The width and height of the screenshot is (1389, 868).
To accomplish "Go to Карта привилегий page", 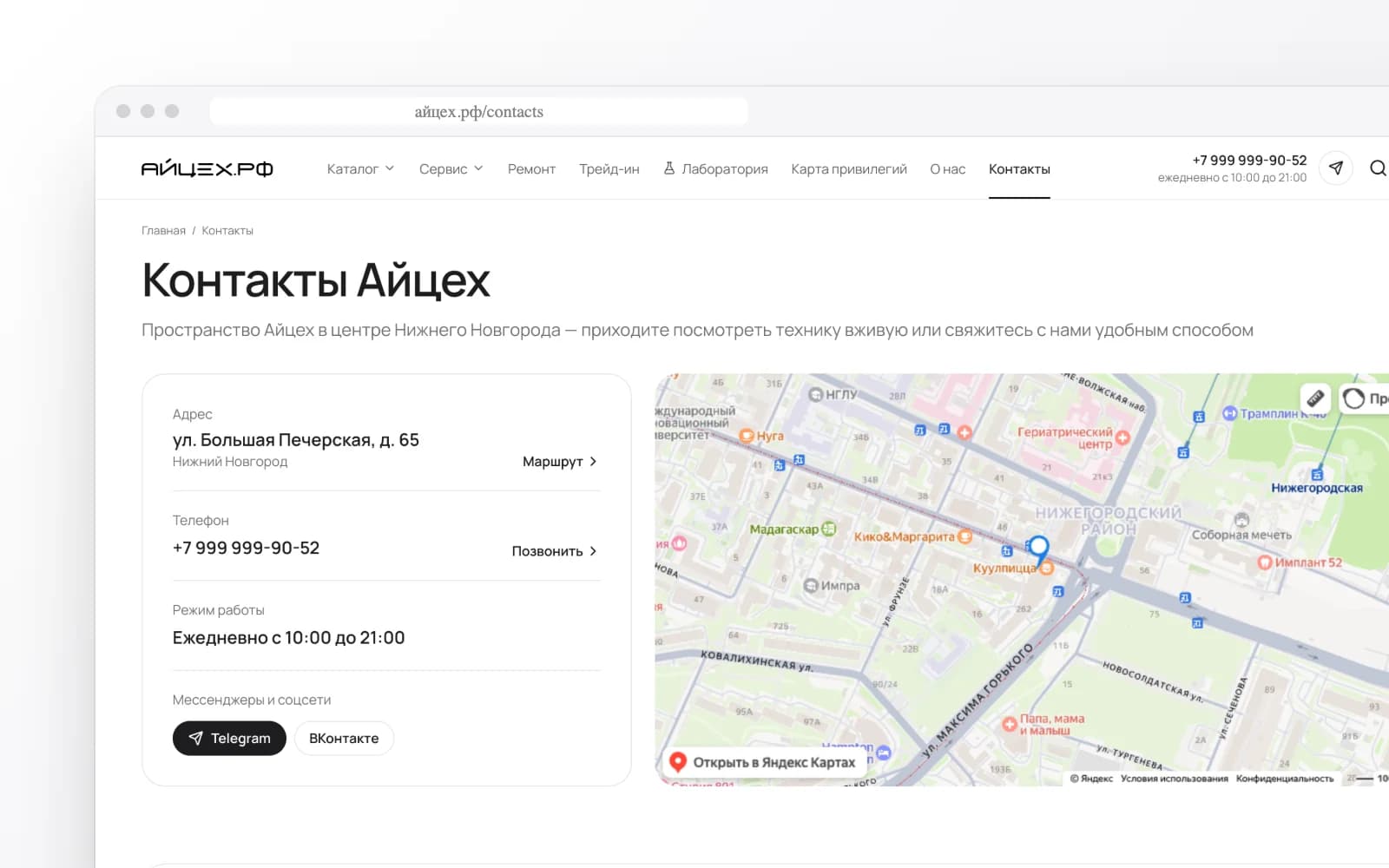I will [849, 168].
